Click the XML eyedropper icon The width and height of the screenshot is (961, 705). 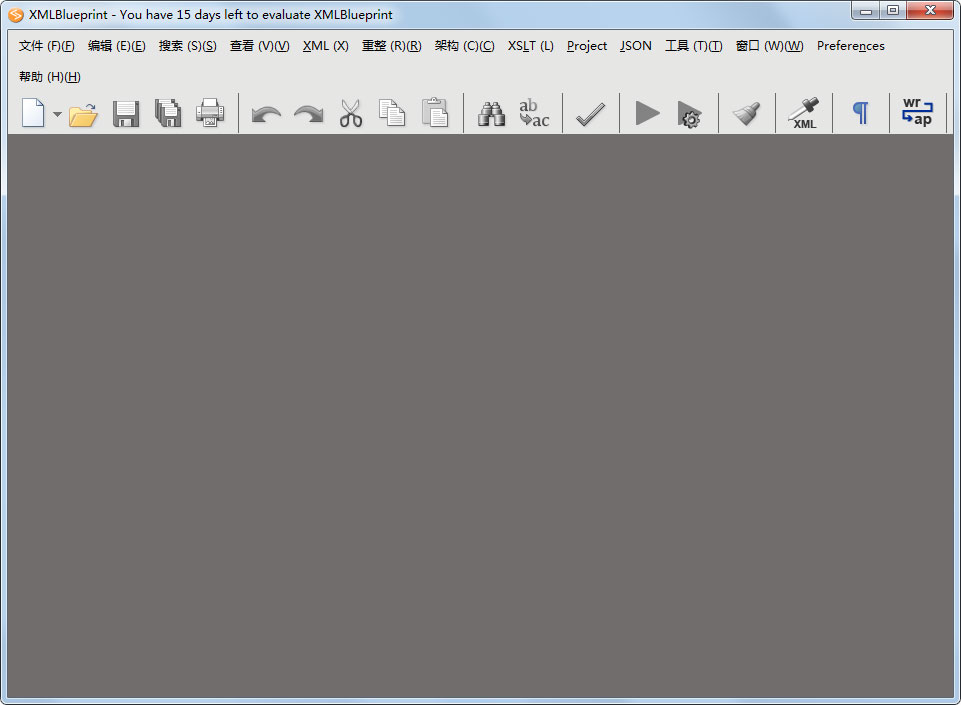[x=804, y=113]
